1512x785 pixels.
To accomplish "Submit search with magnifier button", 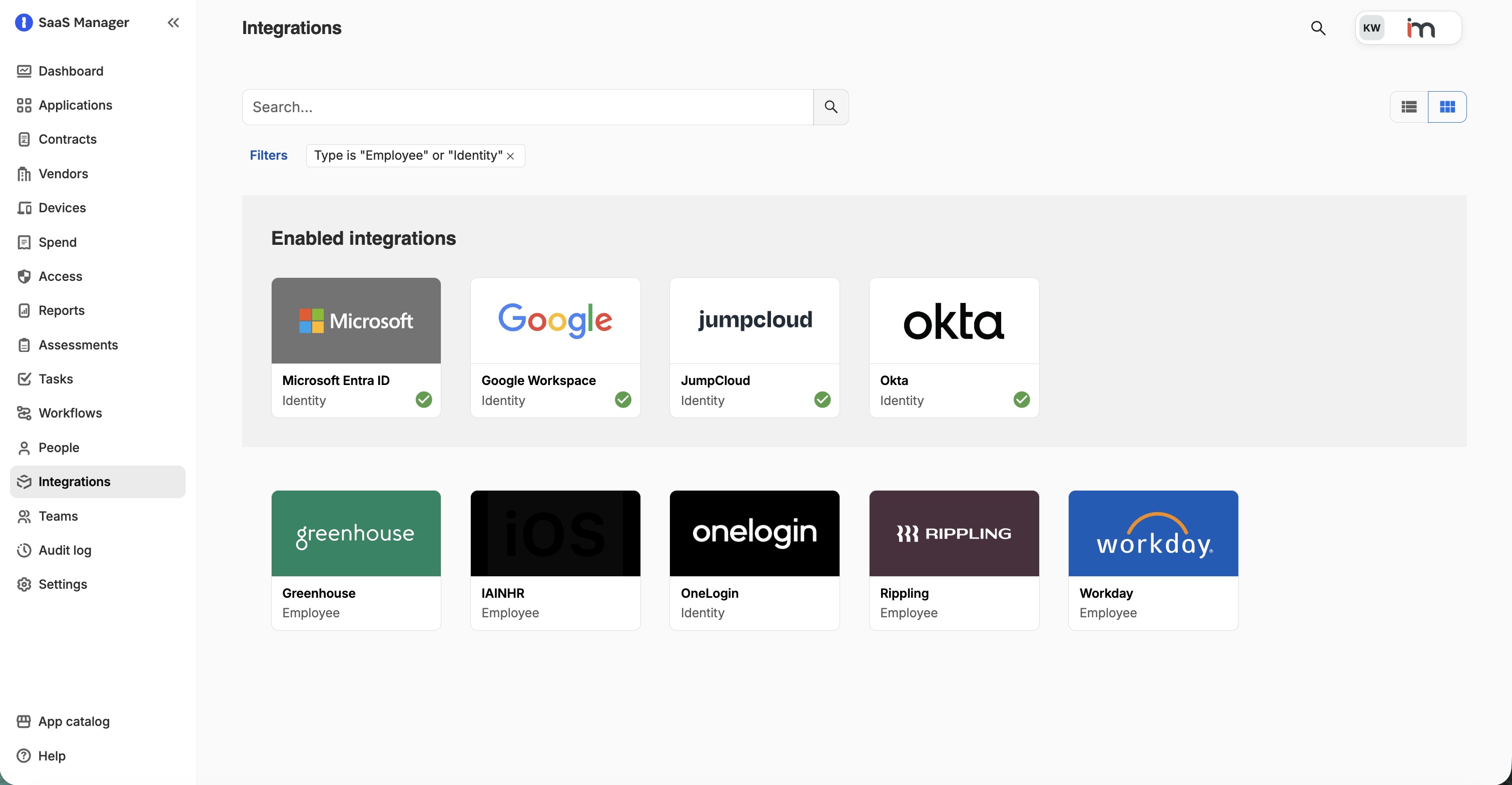I will [831, 107].
